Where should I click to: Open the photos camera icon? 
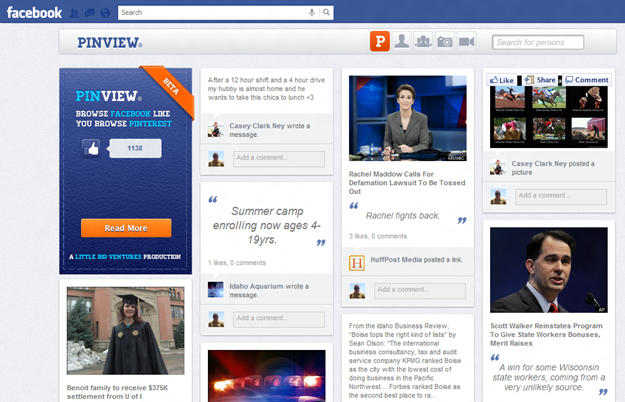coord(445,41)
